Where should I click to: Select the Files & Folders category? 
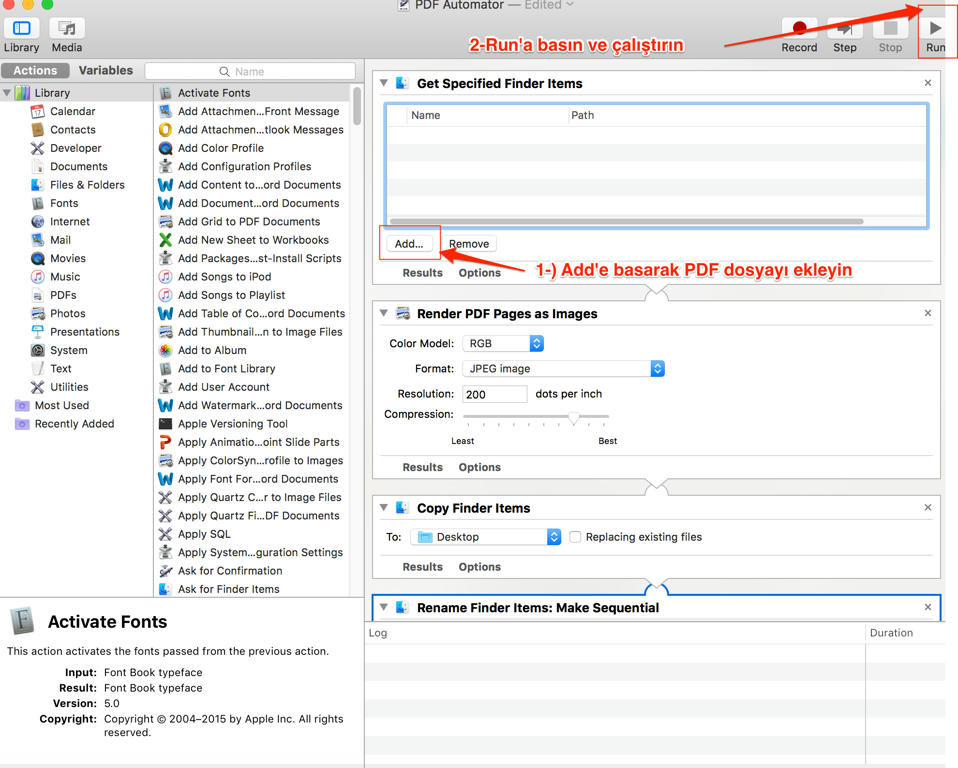click(x=87, y=185)
